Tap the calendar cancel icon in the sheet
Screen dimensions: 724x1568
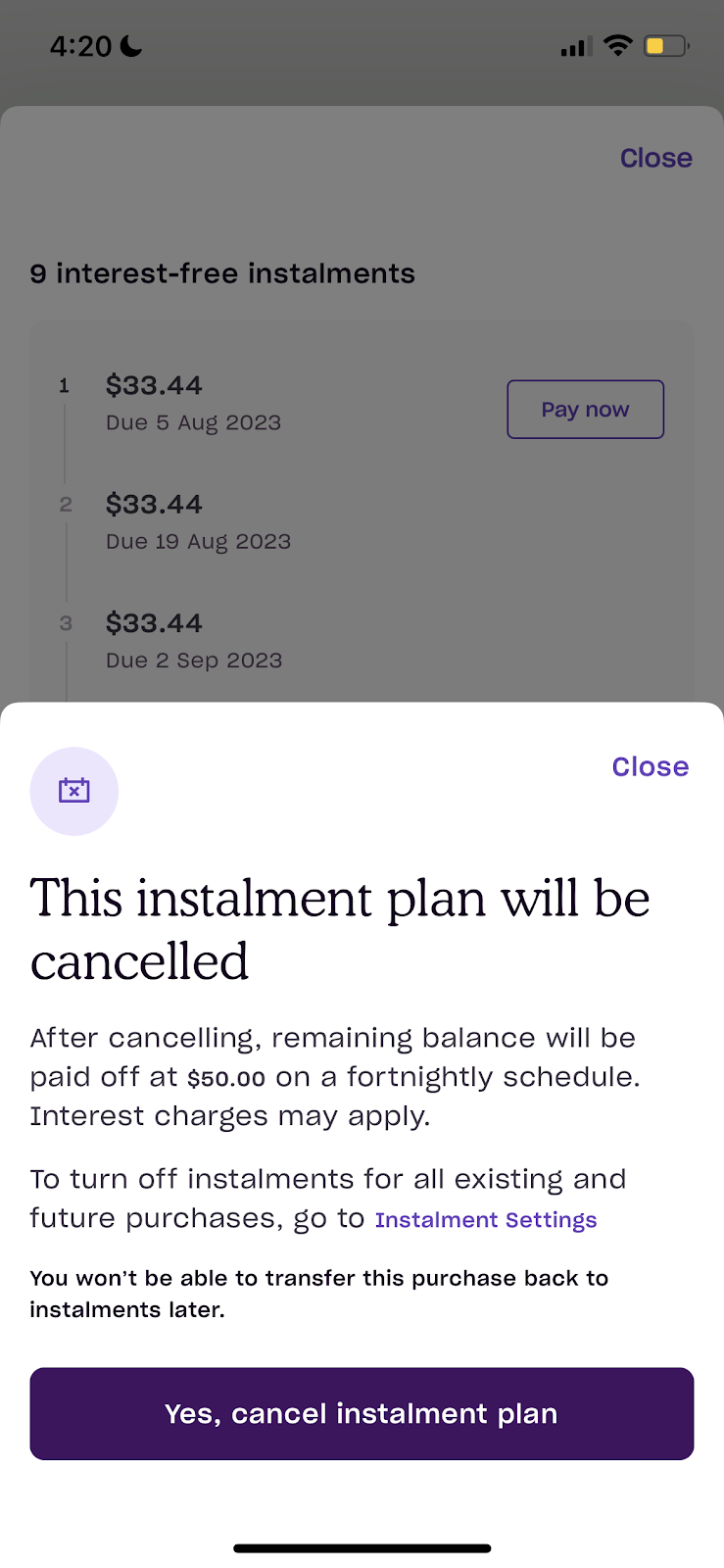(74, 791)
